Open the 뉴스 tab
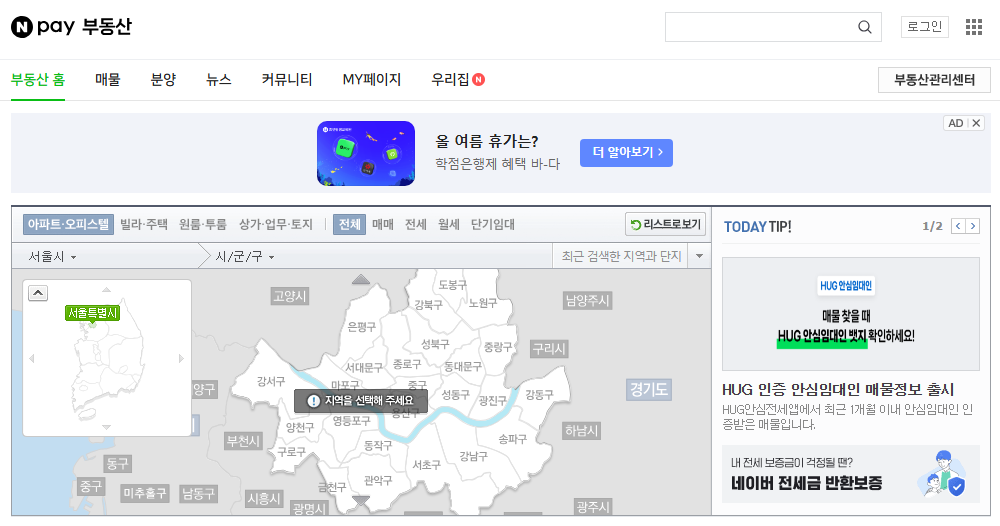1000x526 pixels. [218, 80]
